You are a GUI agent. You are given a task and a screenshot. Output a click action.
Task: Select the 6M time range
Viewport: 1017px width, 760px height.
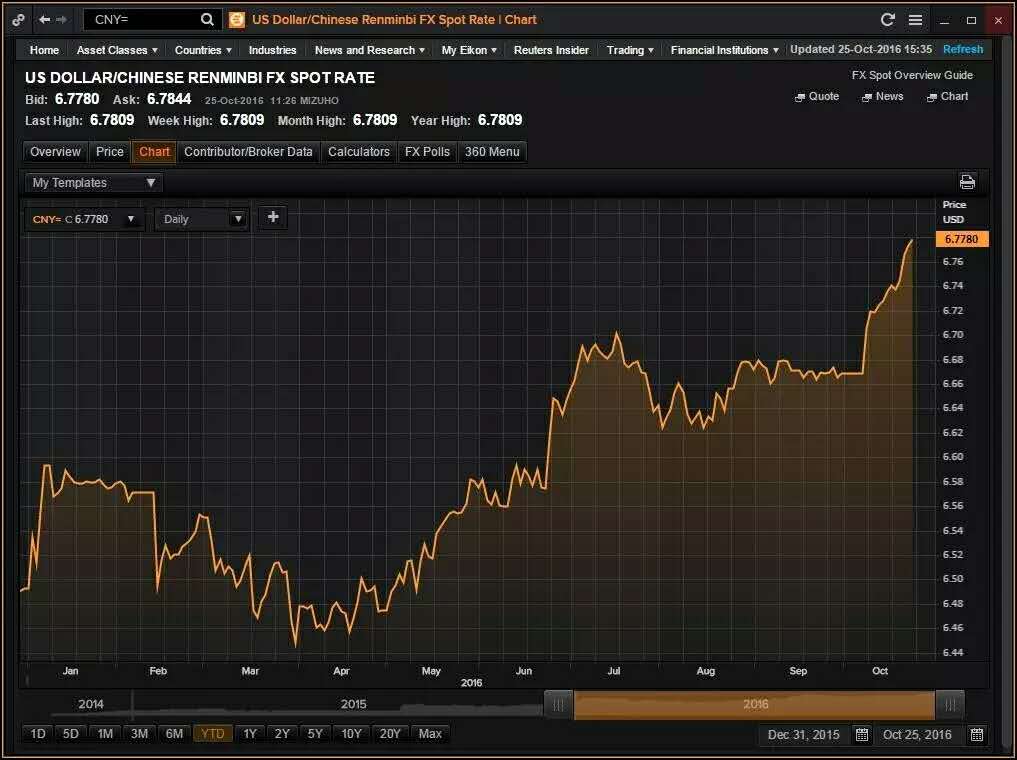(174, 734)
